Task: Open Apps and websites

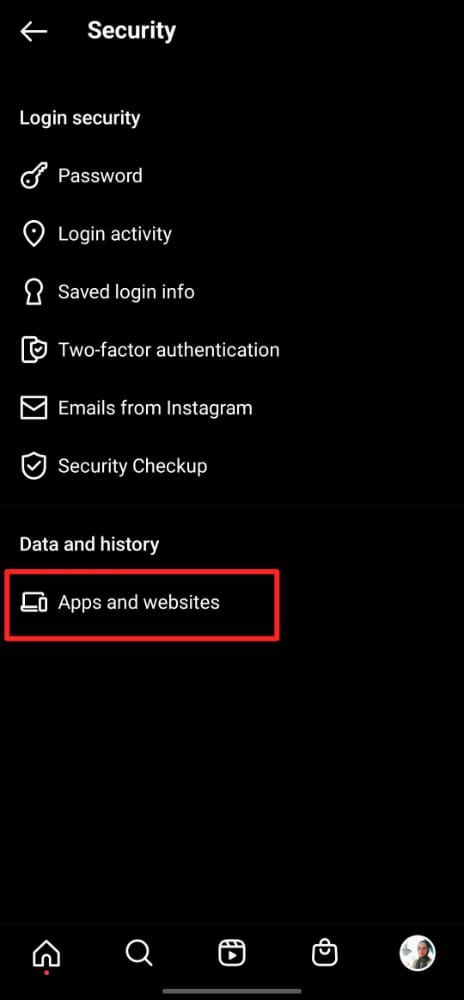Action: pyautogui.click(x=232, y=603)
